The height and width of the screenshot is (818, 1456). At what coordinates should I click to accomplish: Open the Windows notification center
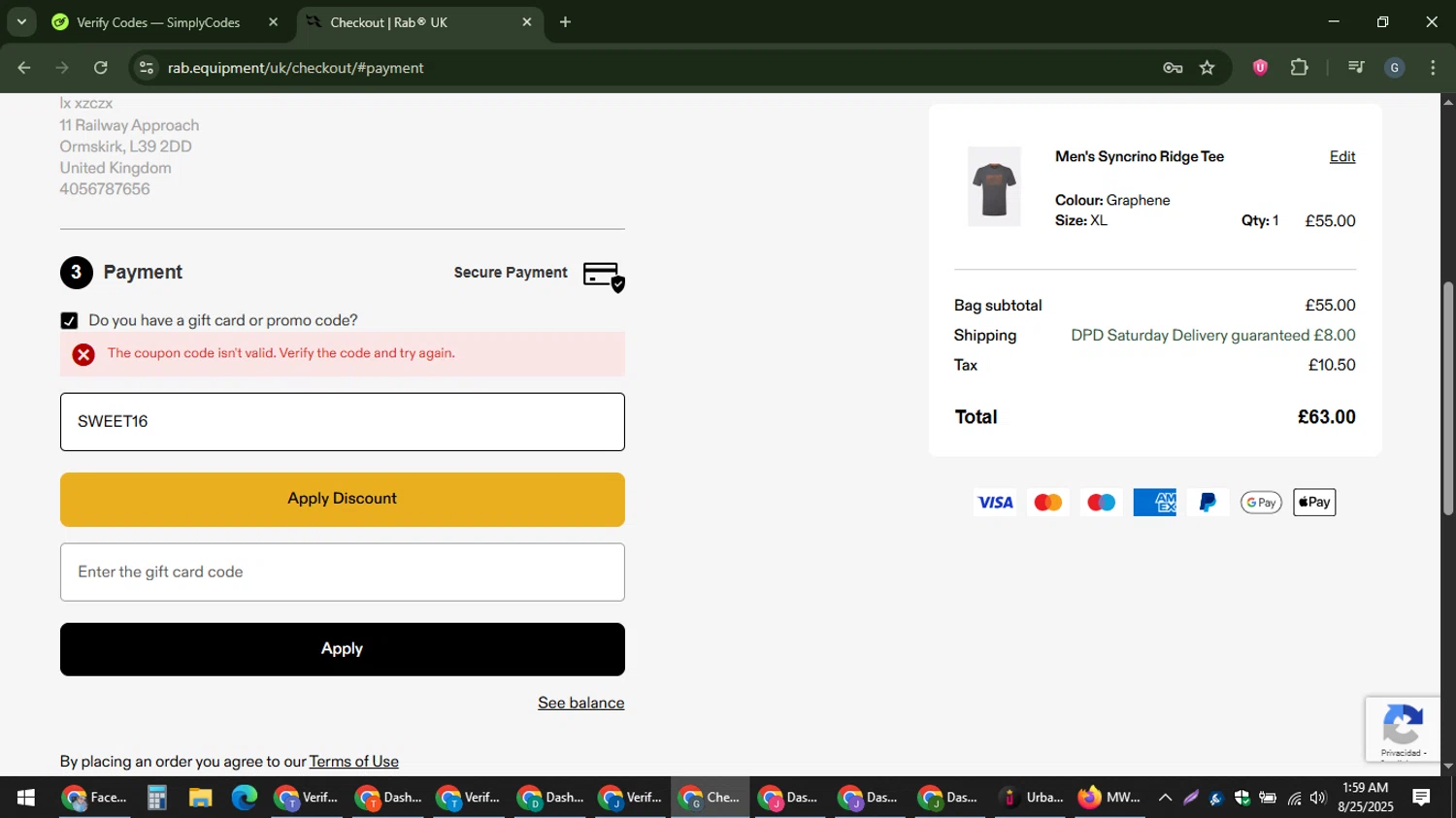[1422, 798]
